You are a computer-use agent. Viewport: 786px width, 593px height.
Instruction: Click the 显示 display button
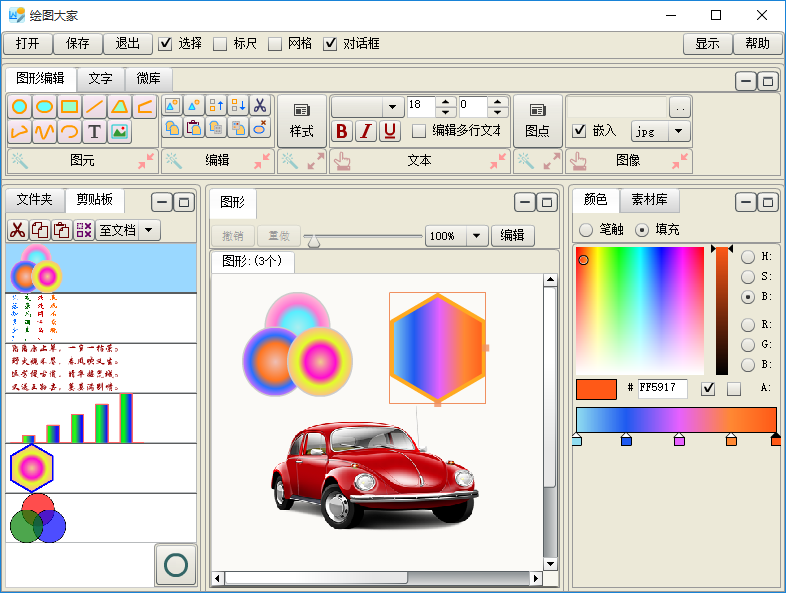(707, 44)
